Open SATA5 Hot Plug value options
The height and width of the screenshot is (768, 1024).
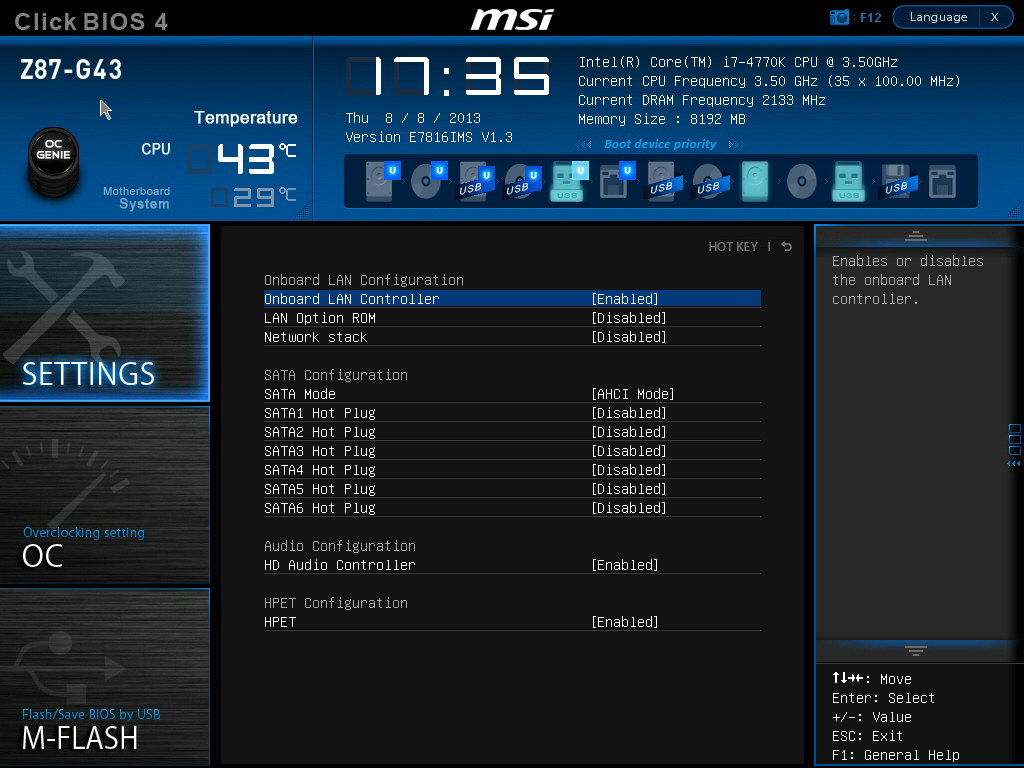pos(628,489)
